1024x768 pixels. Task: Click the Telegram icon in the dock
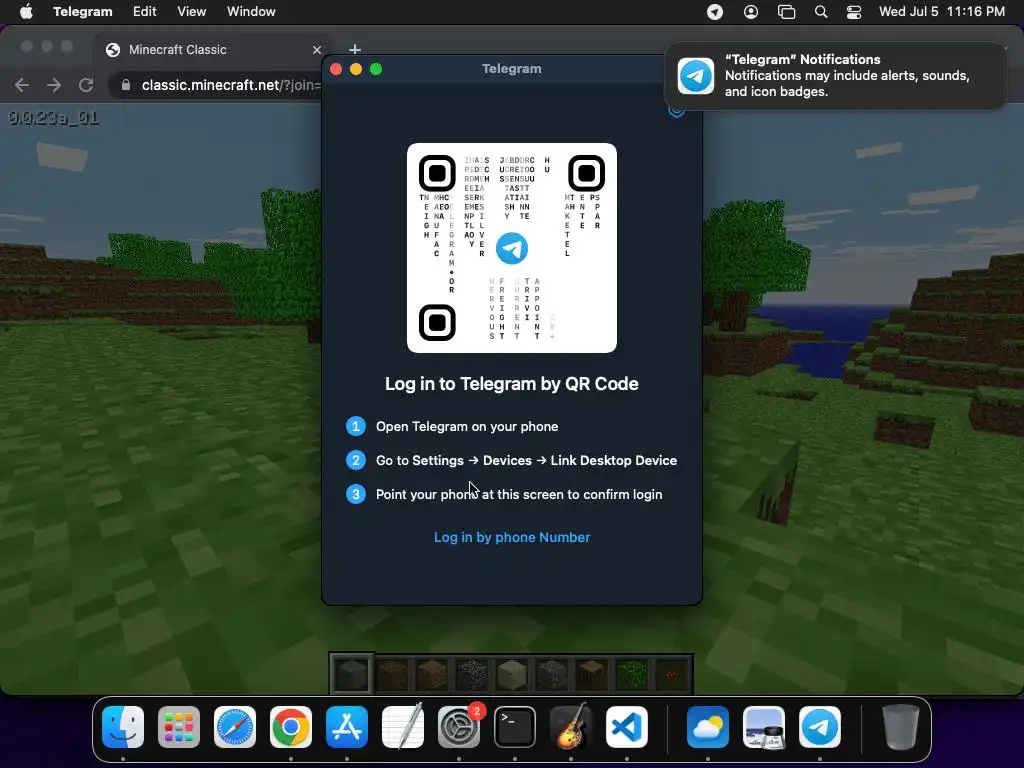click(x=820, y=727)
